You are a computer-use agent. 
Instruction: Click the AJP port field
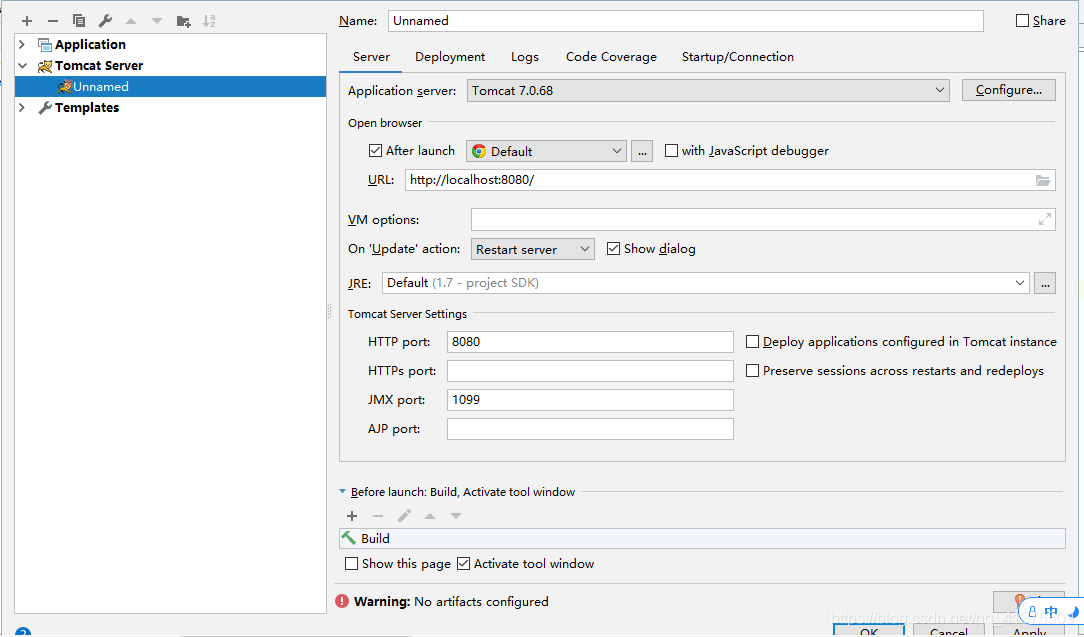(590, 429)
